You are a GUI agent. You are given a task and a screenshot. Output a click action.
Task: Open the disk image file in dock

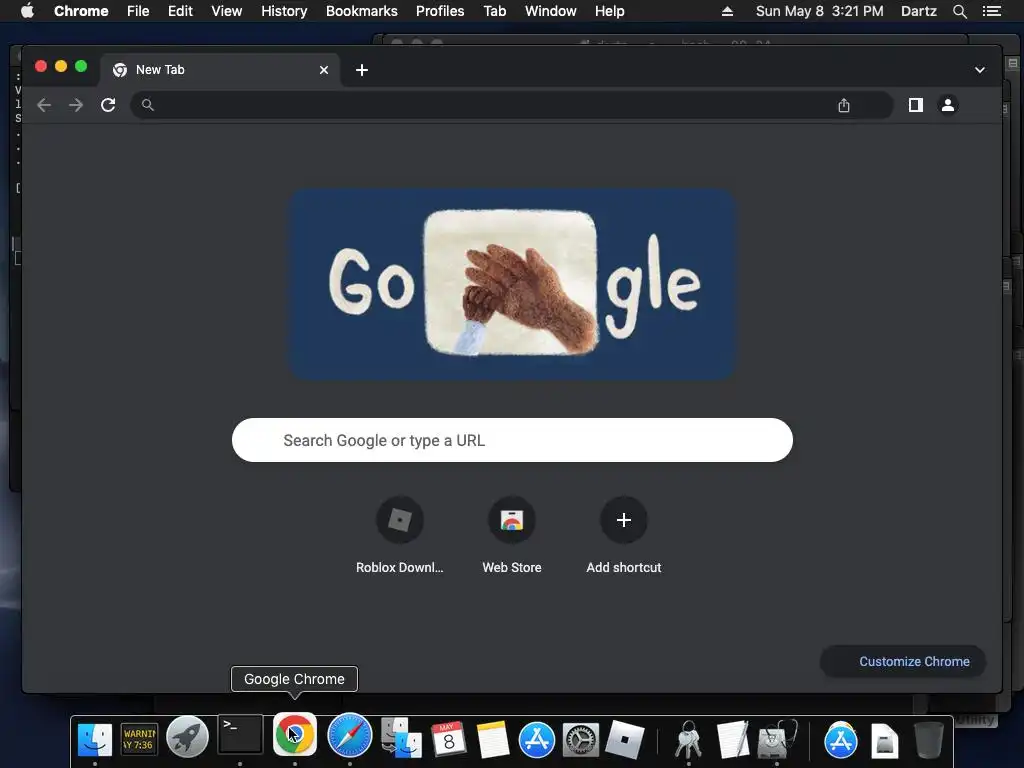884,741
